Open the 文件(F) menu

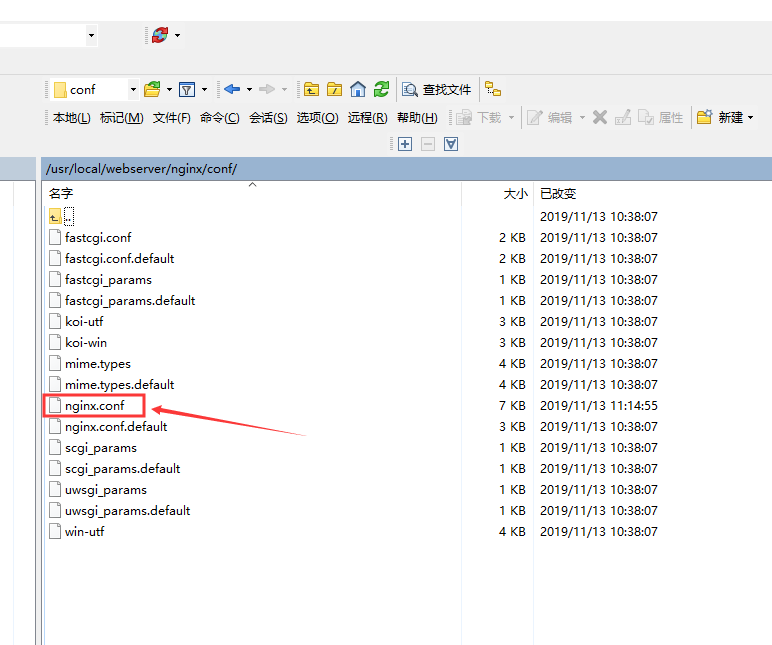pyautogui.click(x=171, y=118)
